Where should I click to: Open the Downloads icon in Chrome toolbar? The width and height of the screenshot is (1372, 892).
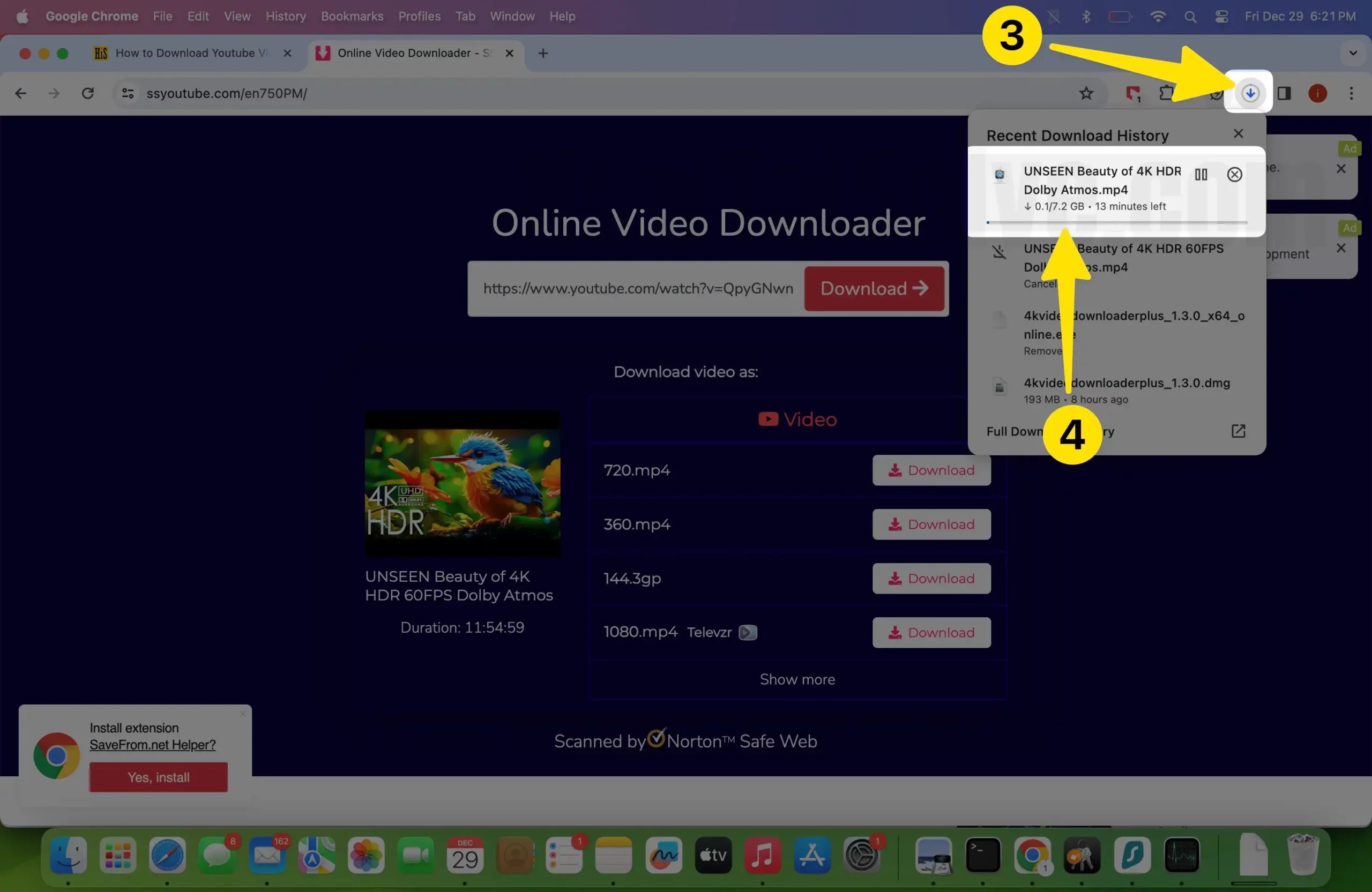(1249, 93)
